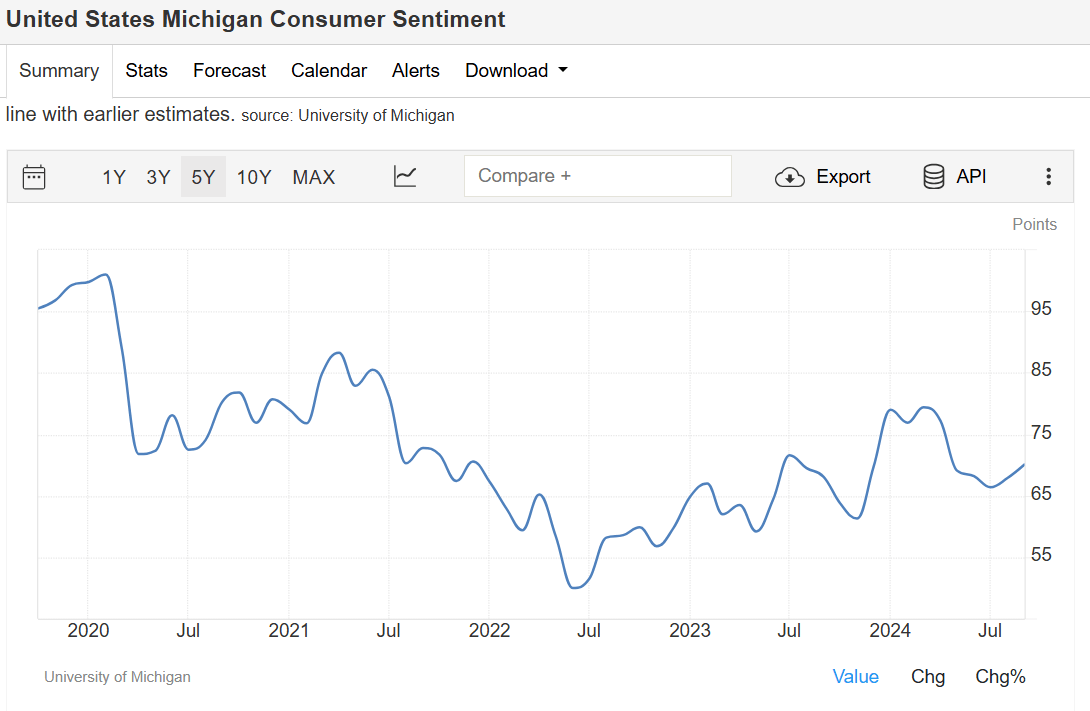Switch to the Stats tab
The height and width of the screenshot is (711, 1090).
(x=146, y=71)
